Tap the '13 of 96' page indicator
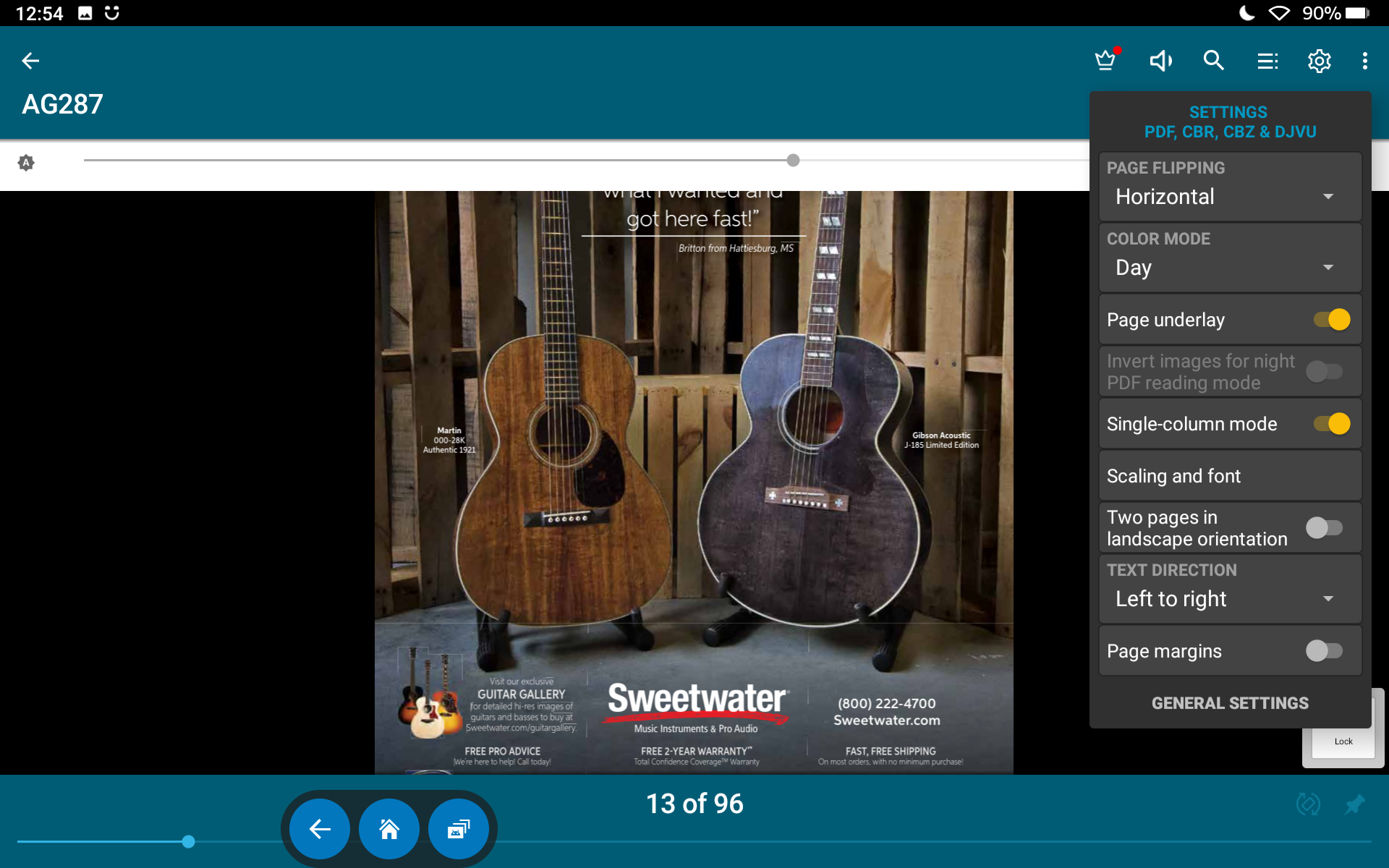 694,804
